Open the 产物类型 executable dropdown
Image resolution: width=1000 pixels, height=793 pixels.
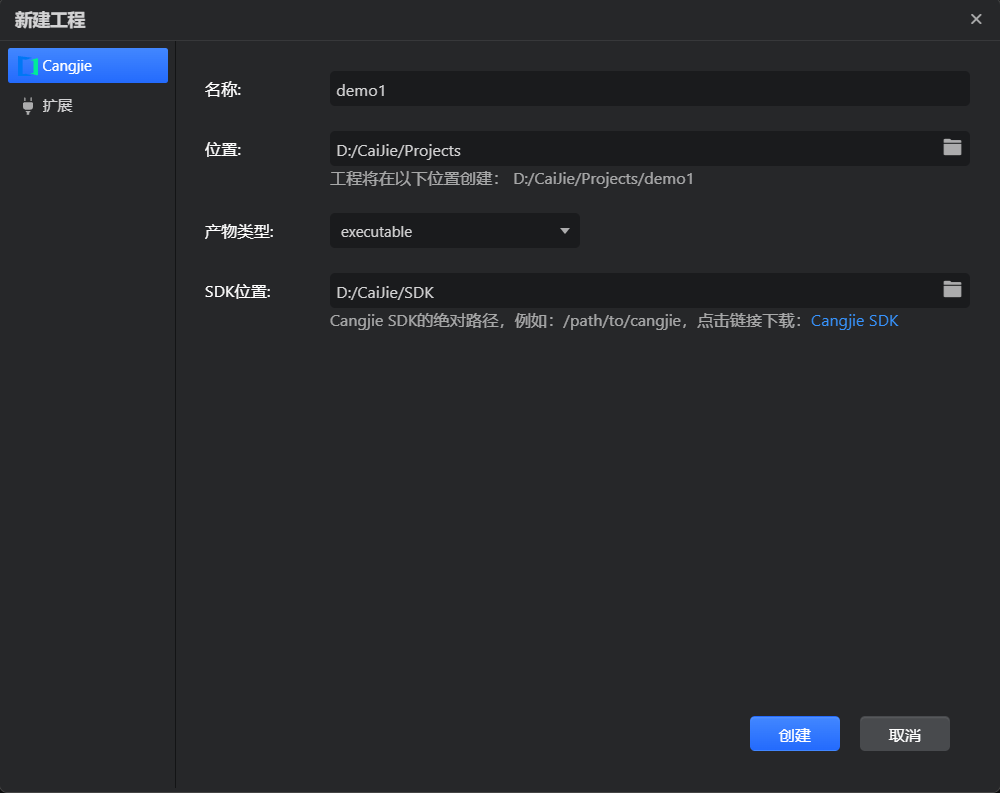[454, 231]
